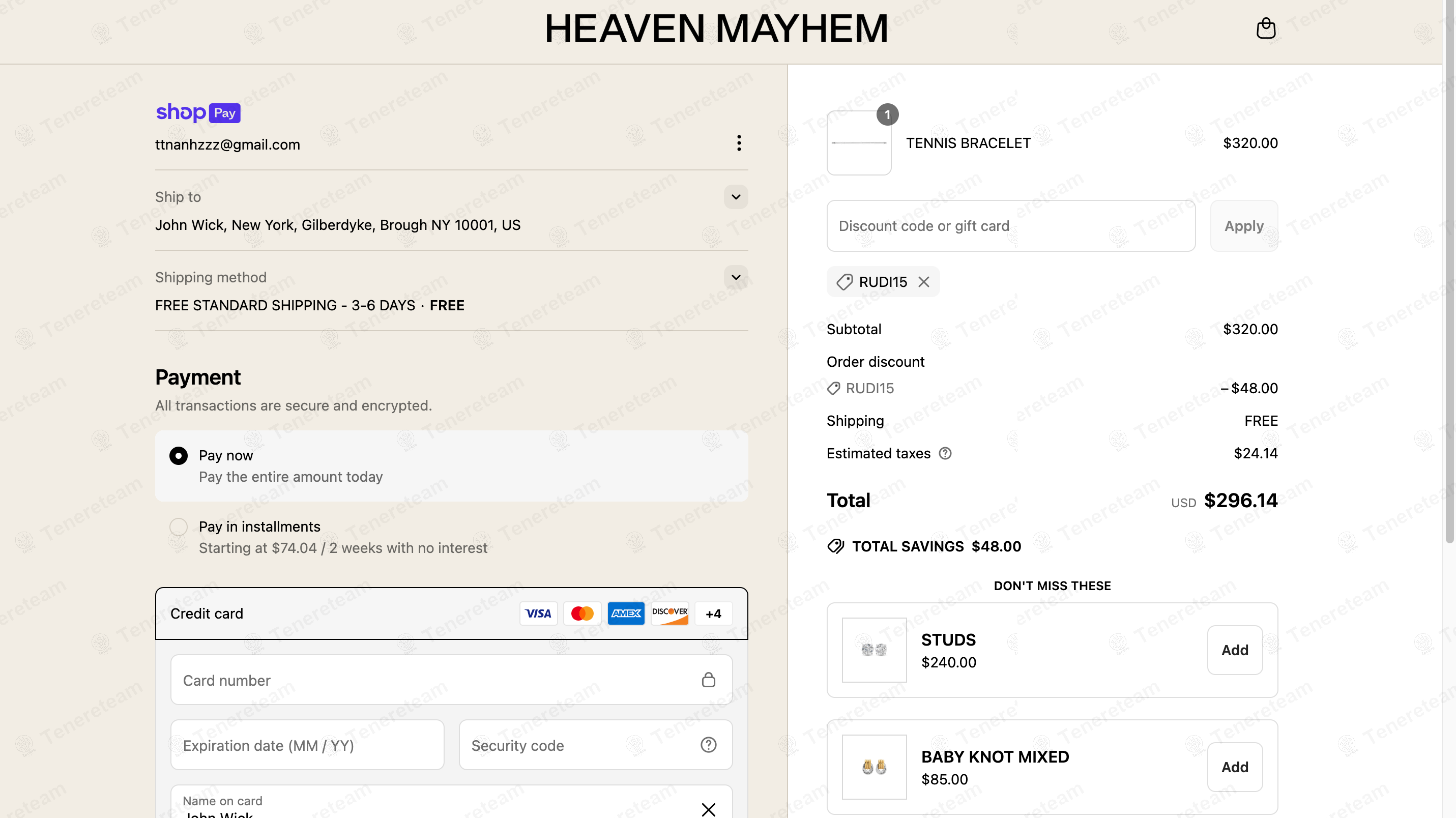The image size is (1456, 818).
Task: Click the Security code help icon
Action: coord(708,745)
